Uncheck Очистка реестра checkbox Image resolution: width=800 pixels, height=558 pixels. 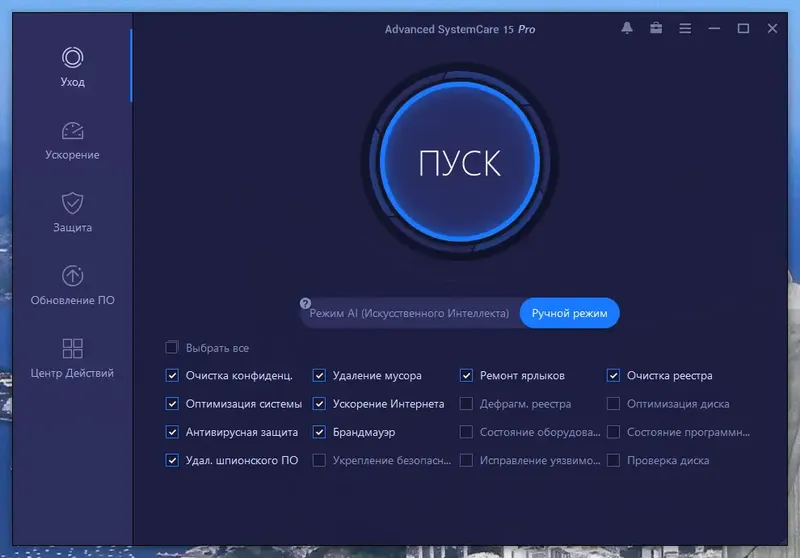pyautogui.click(x=613, y=375)
